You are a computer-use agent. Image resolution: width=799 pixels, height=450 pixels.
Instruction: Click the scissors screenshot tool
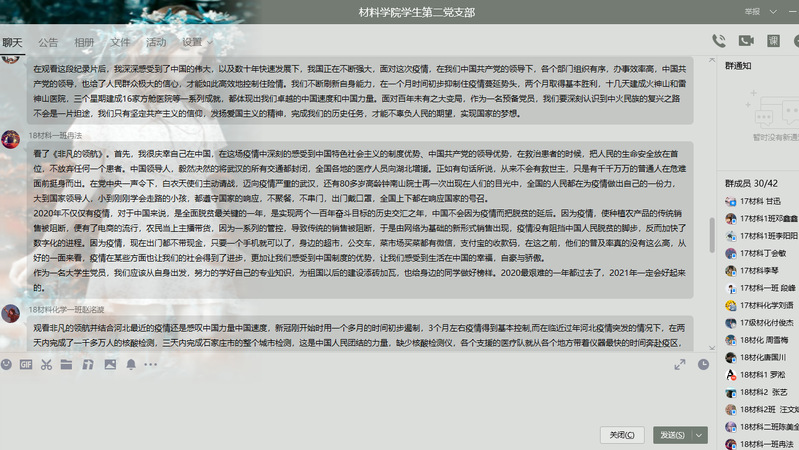coord(46,365)
